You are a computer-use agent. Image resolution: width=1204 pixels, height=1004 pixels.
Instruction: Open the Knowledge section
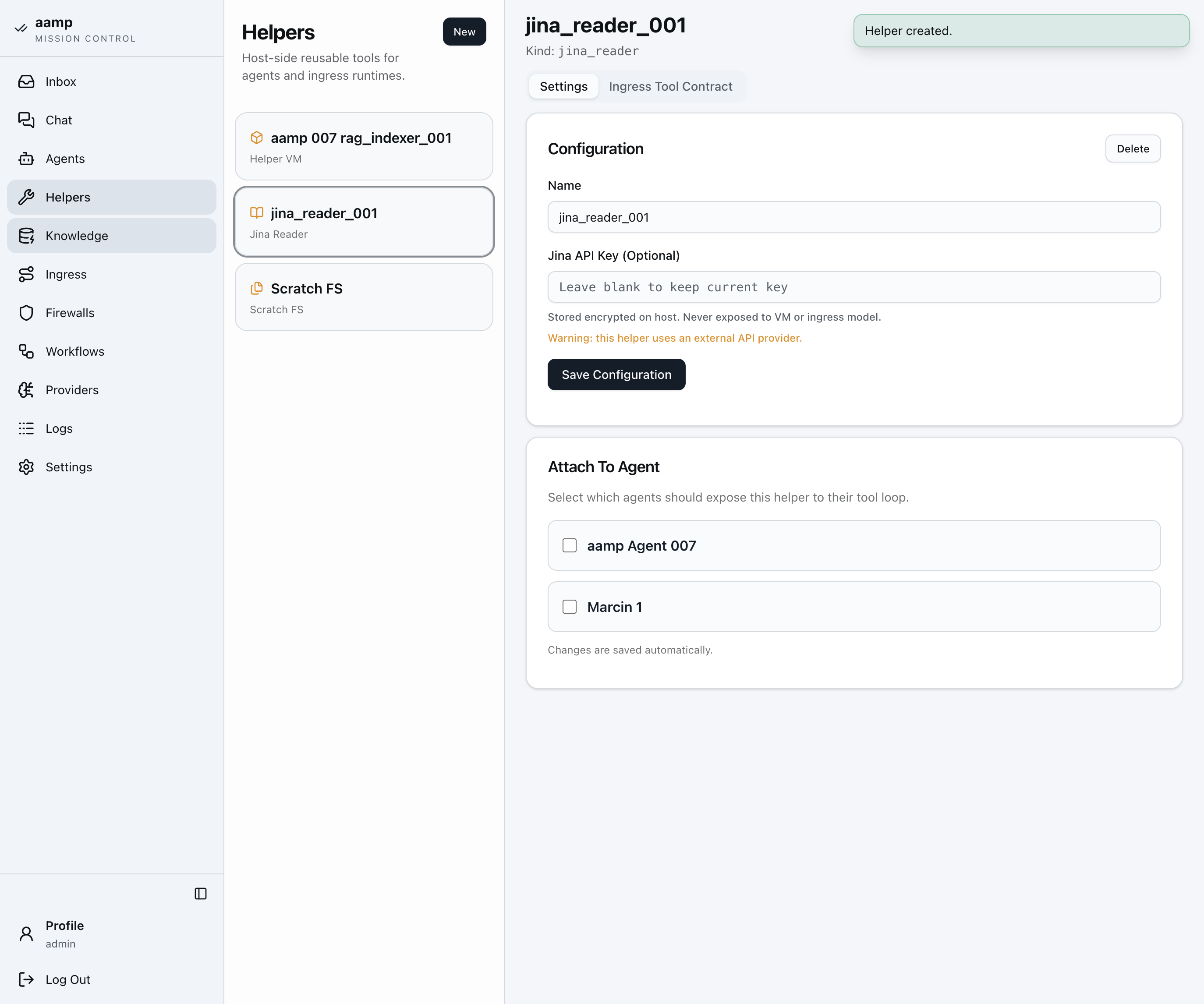[112, 236]
